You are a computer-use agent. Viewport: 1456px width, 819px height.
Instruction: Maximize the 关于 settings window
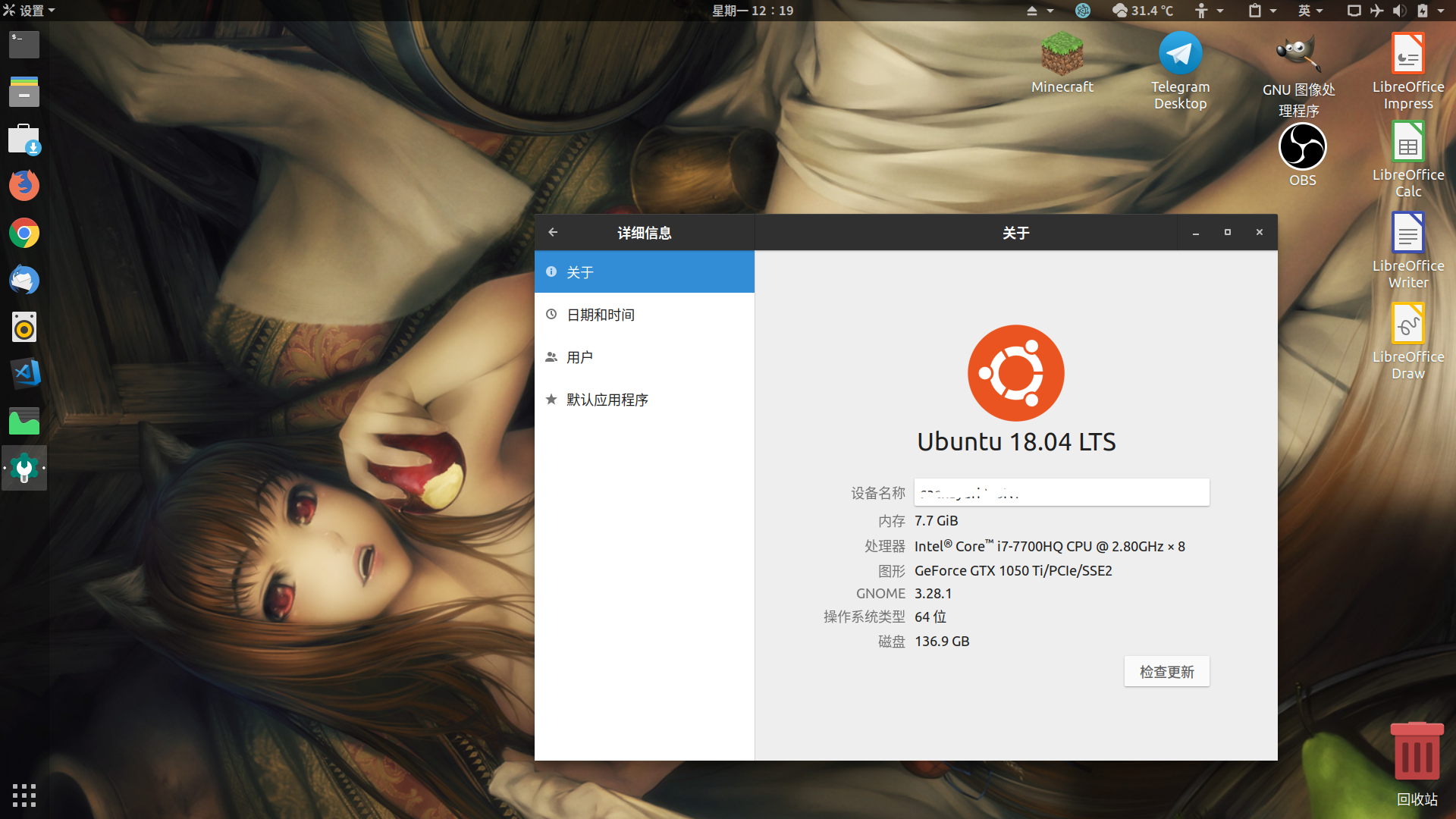tap(1228, 232)
